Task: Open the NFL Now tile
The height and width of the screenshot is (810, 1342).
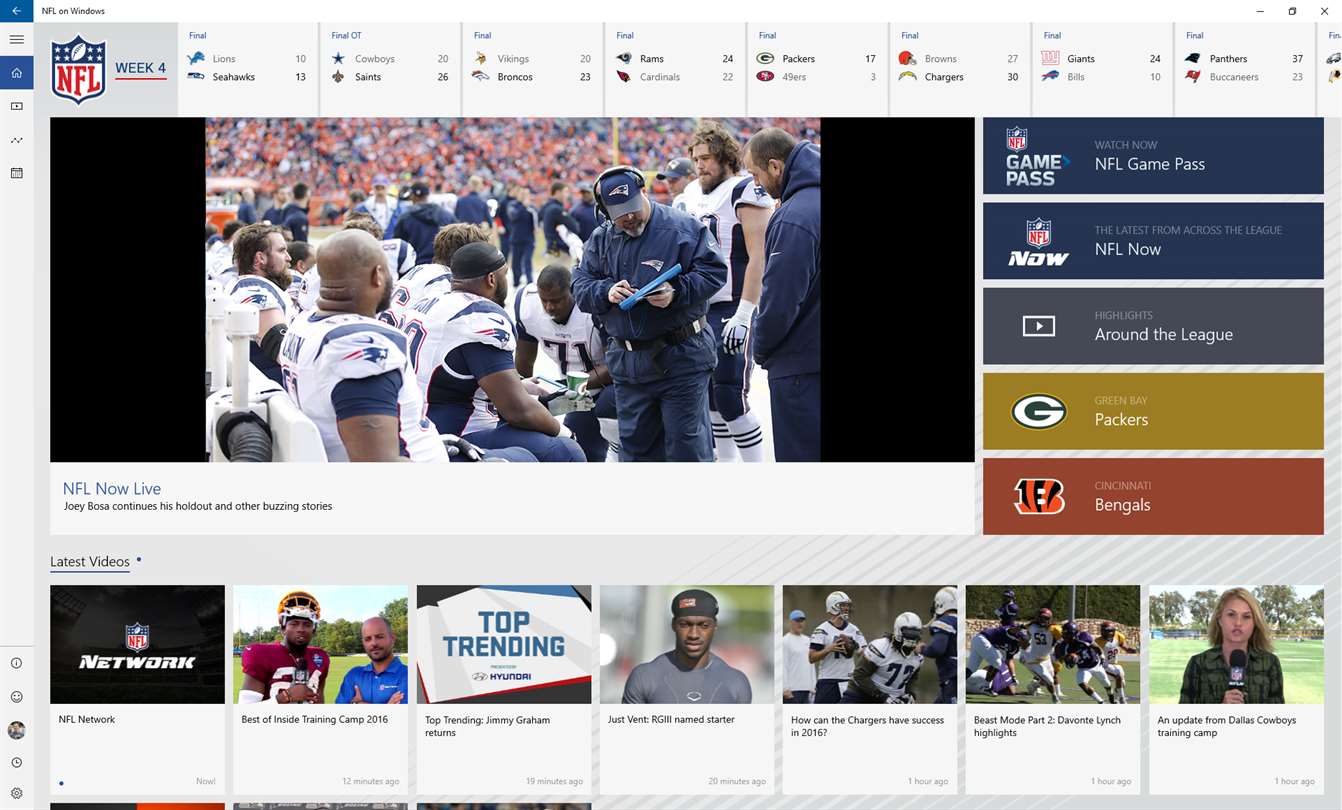Action: point(1153,241)
